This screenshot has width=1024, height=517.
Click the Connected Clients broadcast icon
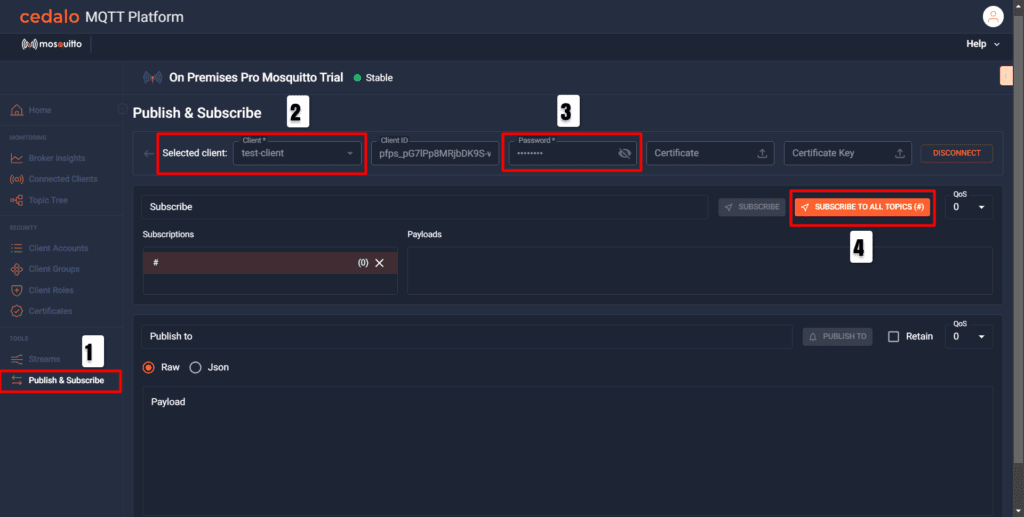tap(17, 179)
